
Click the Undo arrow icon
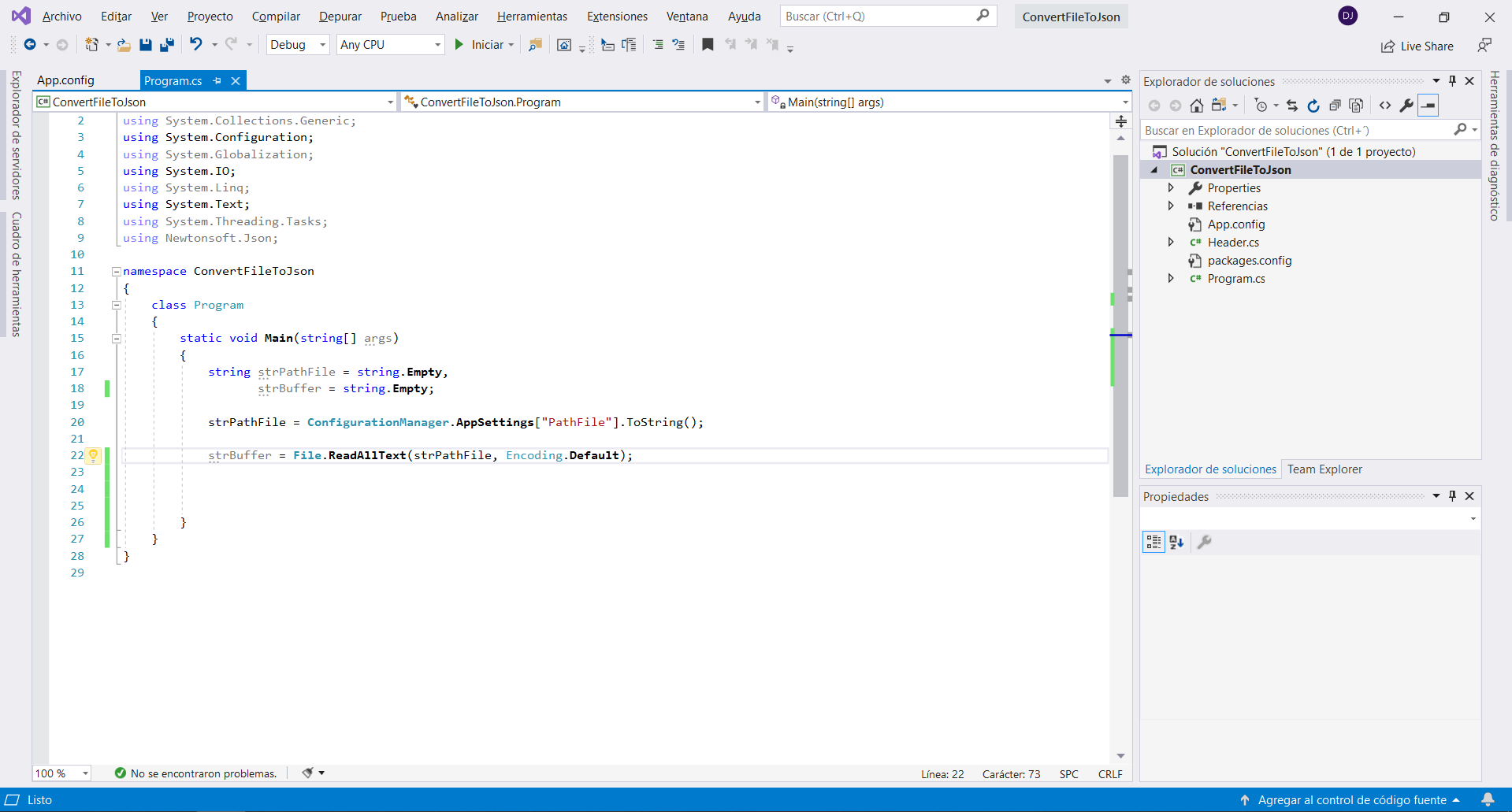pos(196,45)
